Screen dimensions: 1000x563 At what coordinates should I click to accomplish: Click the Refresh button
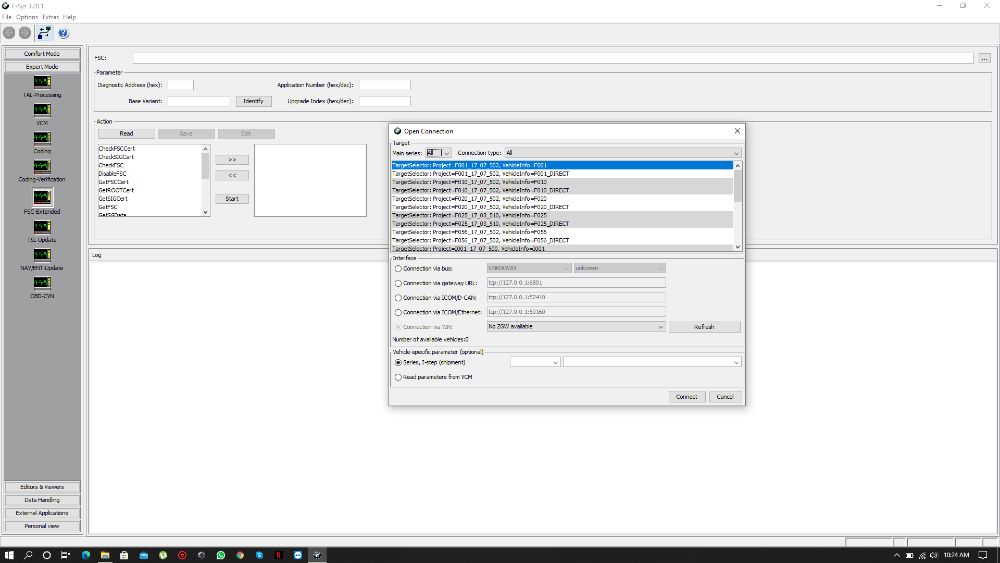click(x=705, y=326)
